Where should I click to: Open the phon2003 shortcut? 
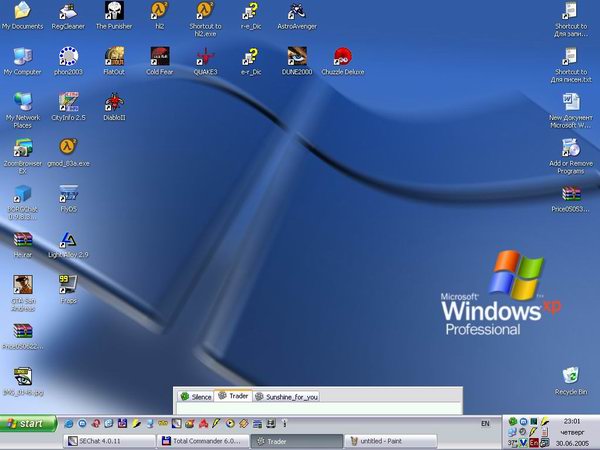(x=68, y=61)
